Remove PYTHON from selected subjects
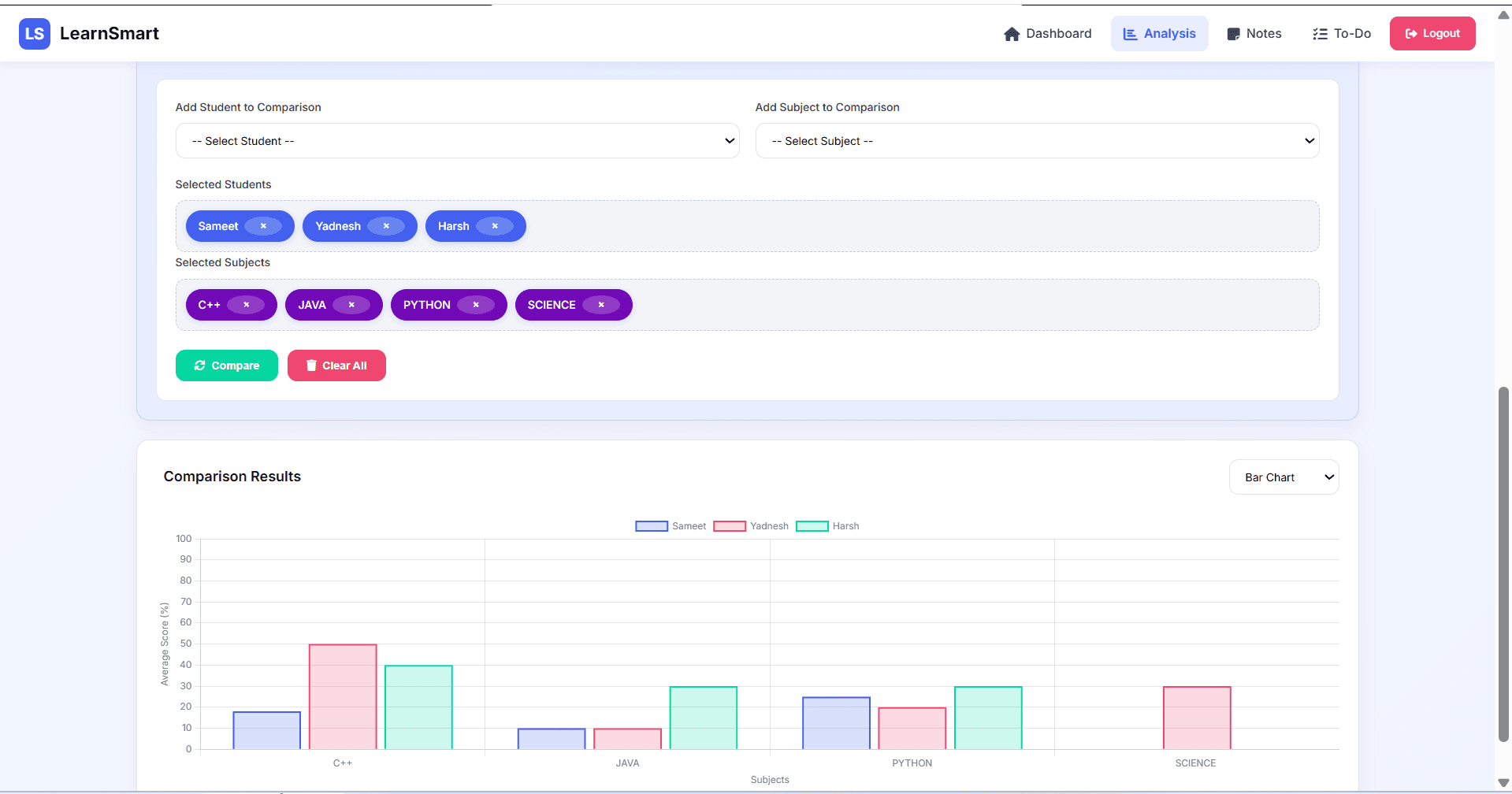1512x794 pixels. tap(476, 305)
